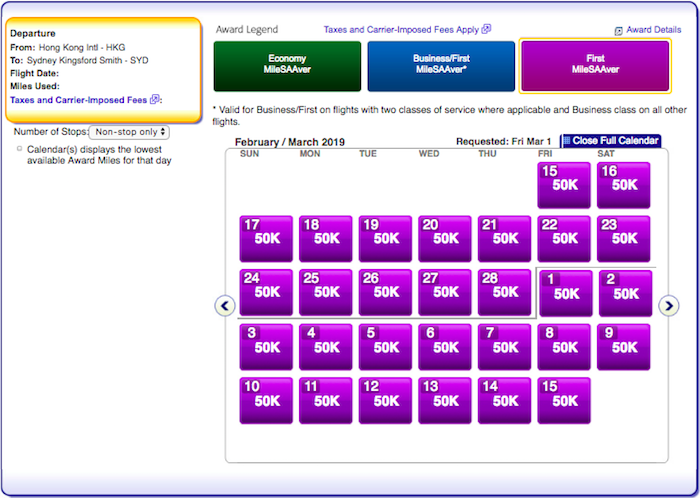Click the 'Requested: Fri Mar 1' text
700x498 pixels.
504,141
